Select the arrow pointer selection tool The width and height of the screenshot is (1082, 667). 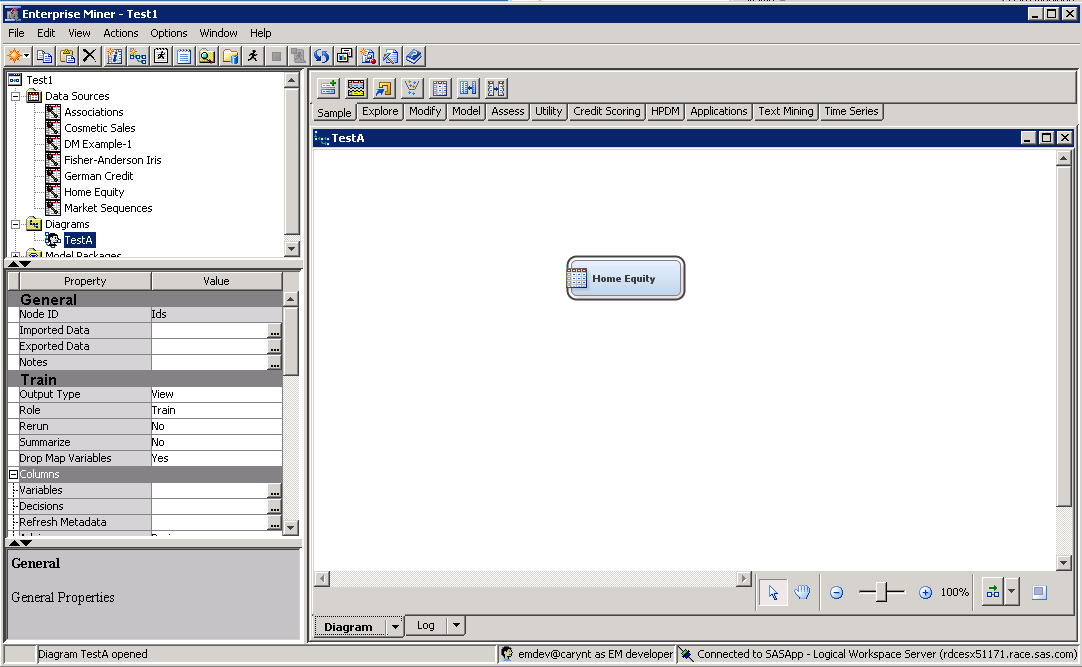(x=772, y=592)
